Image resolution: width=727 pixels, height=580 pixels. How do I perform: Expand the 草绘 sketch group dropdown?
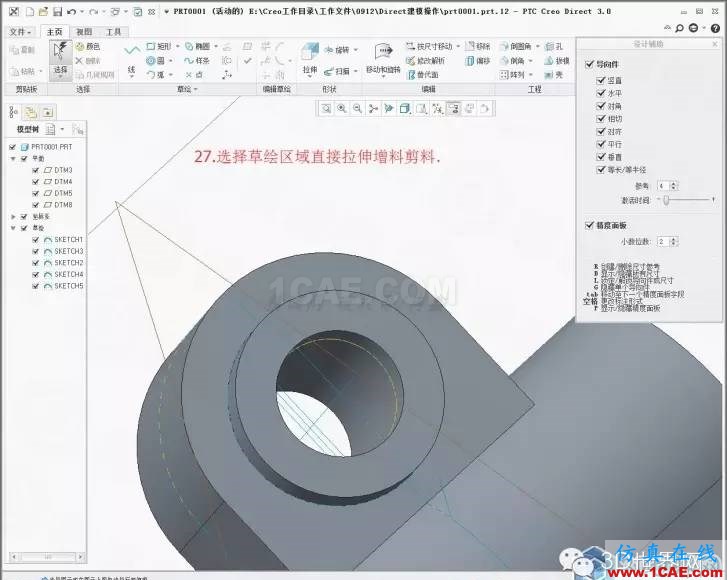187,89
